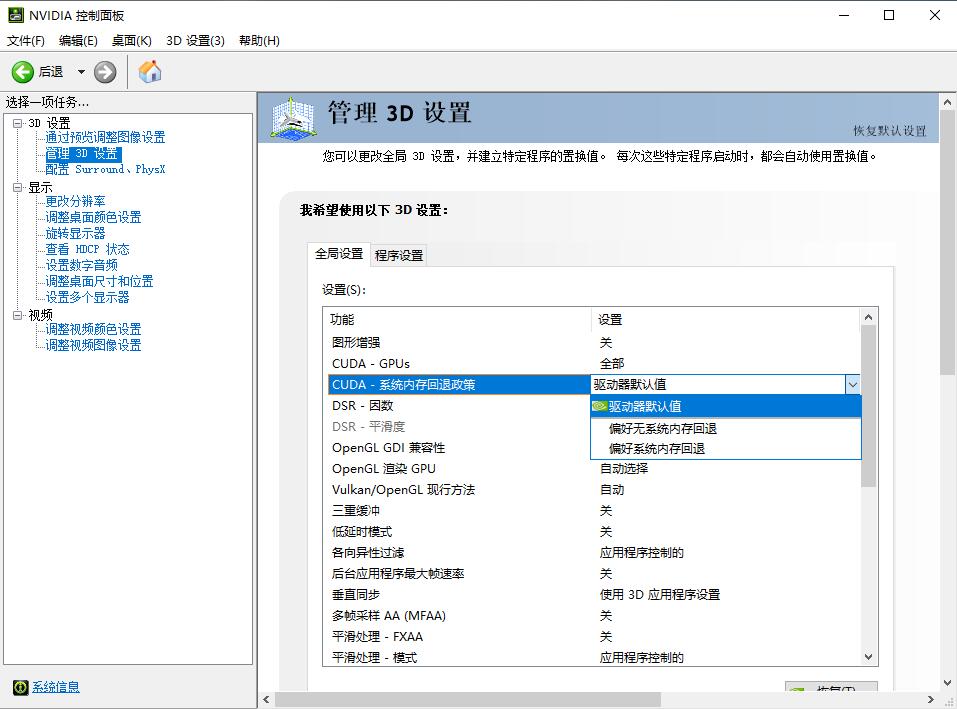Select 通过预览调整图像设置 in the tree
This screenshot has width=957, height=709.
click(105, 137)
